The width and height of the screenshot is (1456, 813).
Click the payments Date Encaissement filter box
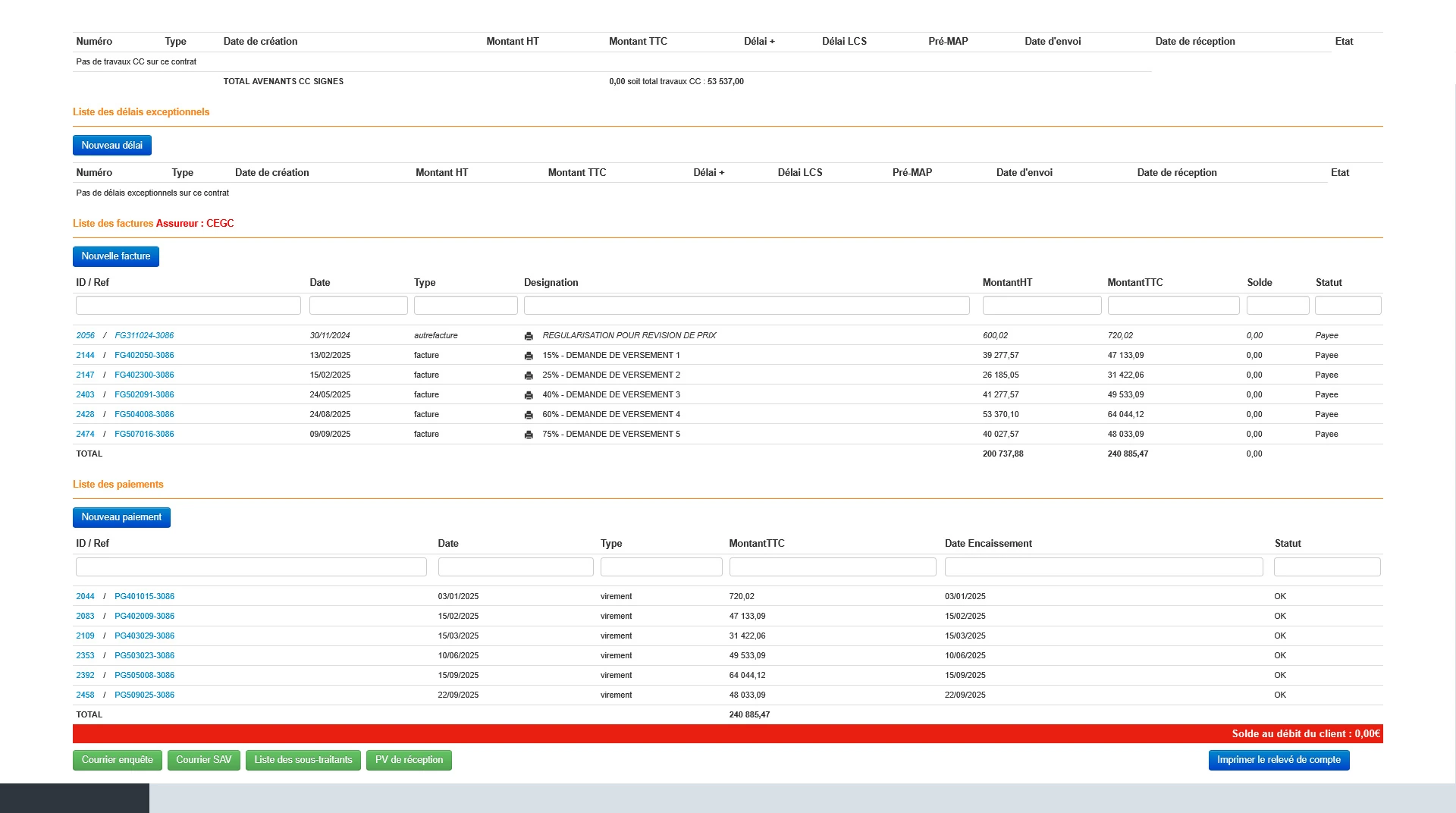[1103, 567]
